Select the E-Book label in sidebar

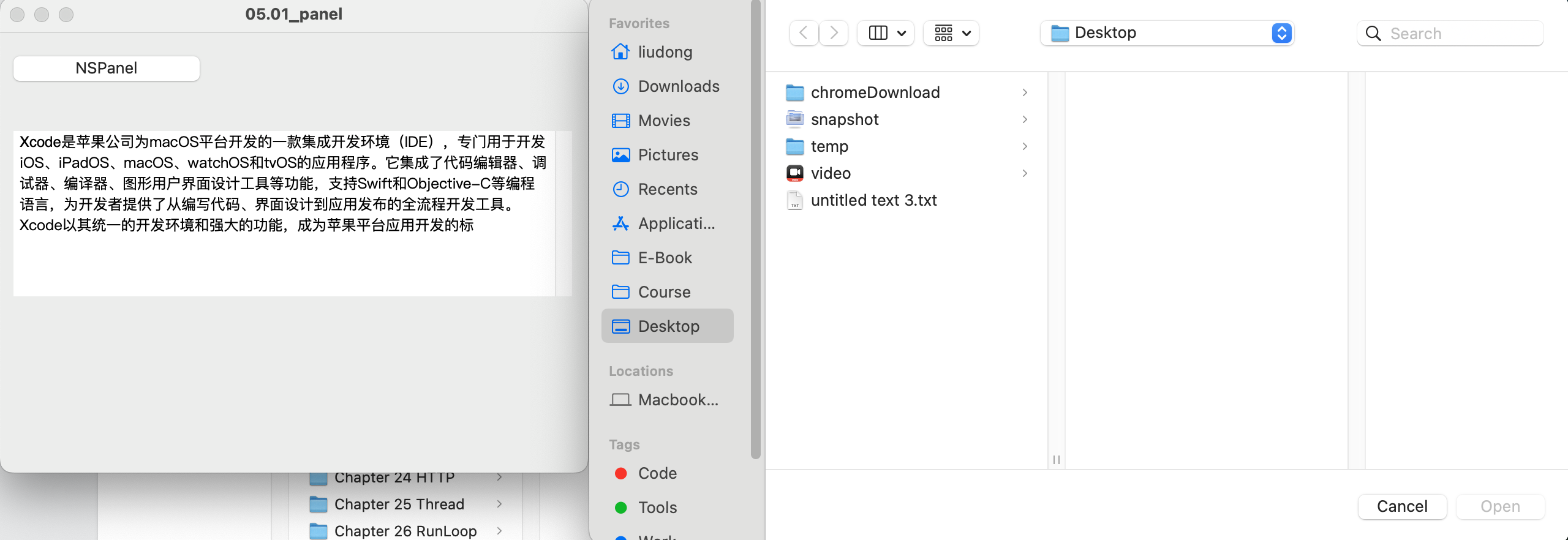click(x=665, y=258)
